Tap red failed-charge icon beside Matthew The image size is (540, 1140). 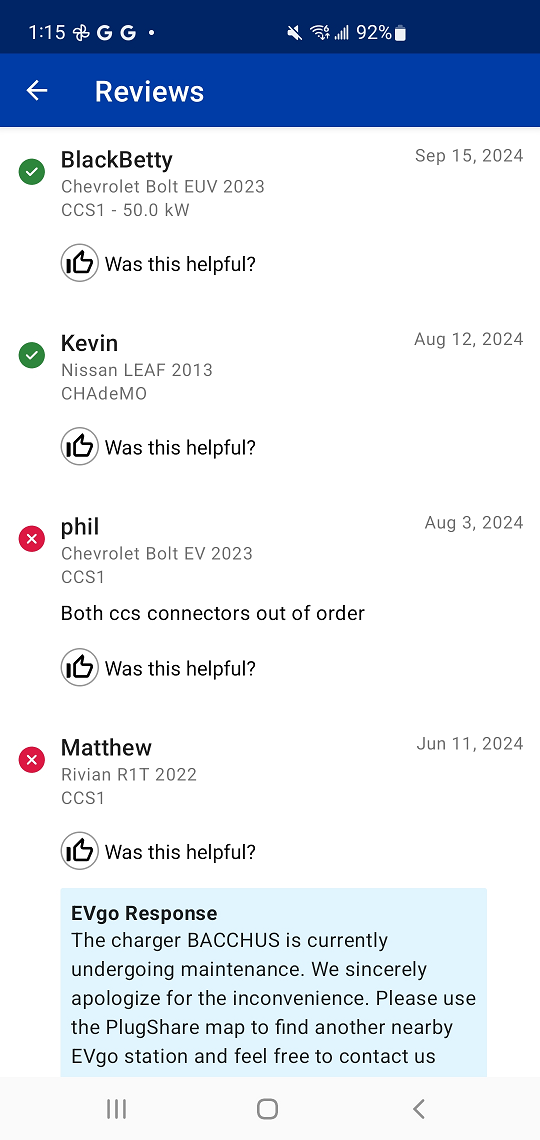(x=31, y=760)
